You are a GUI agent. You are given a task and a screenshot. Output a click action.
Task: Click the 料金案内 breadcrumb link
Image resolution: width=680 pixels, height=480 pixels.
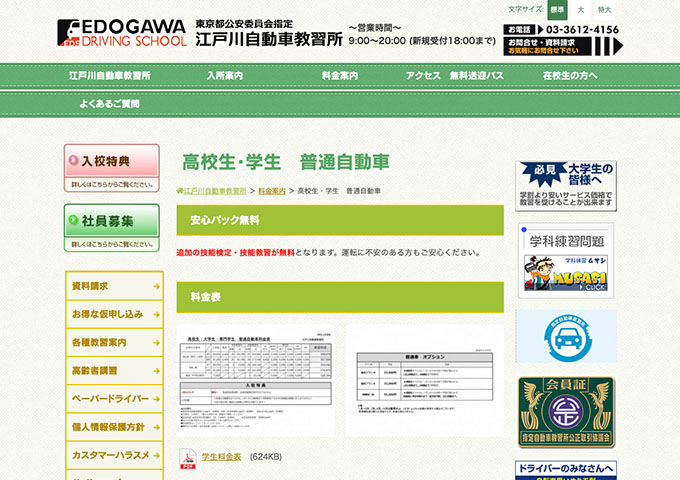pos(272,191)
